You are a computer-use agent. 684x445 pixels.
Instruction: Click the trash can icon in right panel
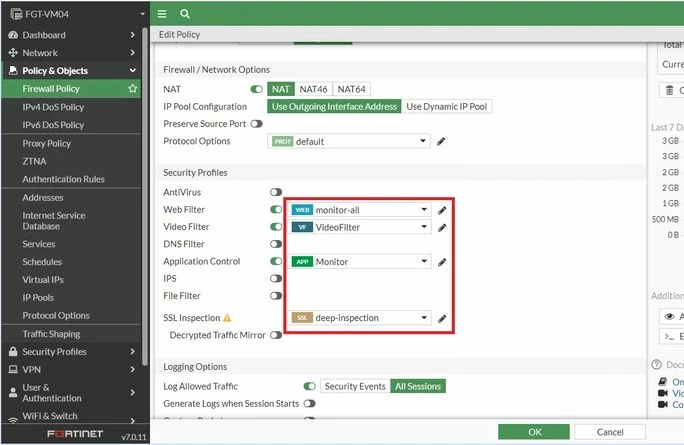[x=669, y=90]
